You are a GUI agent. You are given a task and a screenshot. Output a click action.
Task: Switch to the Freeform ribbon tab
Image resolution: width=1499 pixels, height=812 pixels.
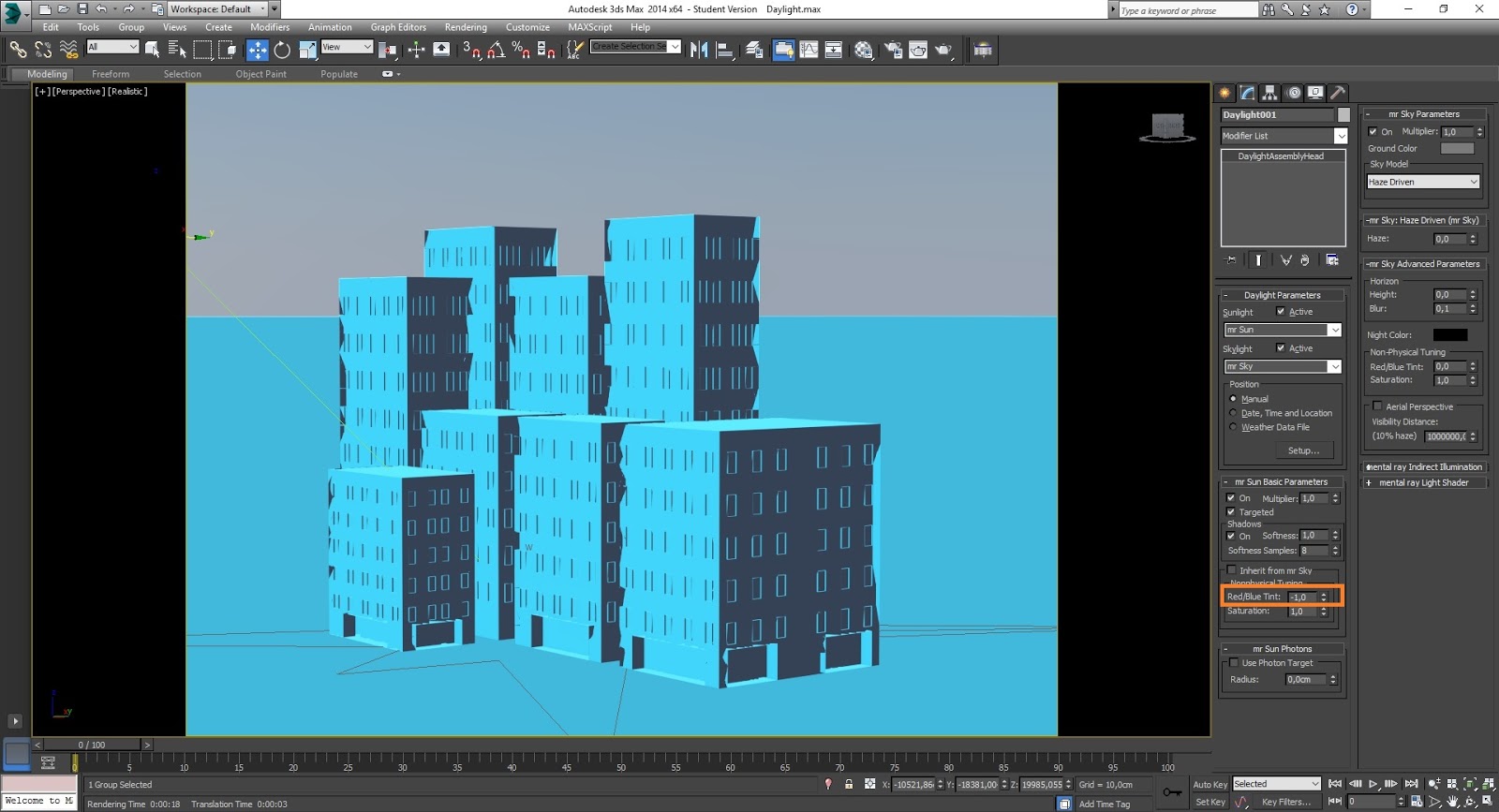tap(111, 74)
